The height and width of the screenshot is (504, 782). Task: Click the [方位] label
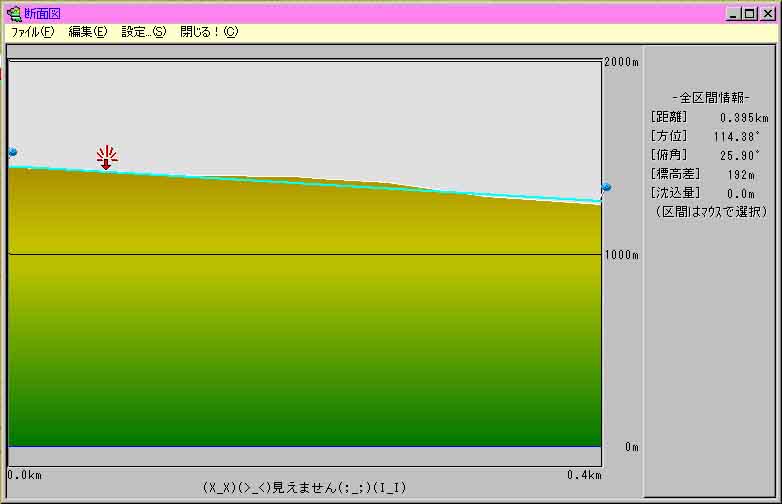669,136
